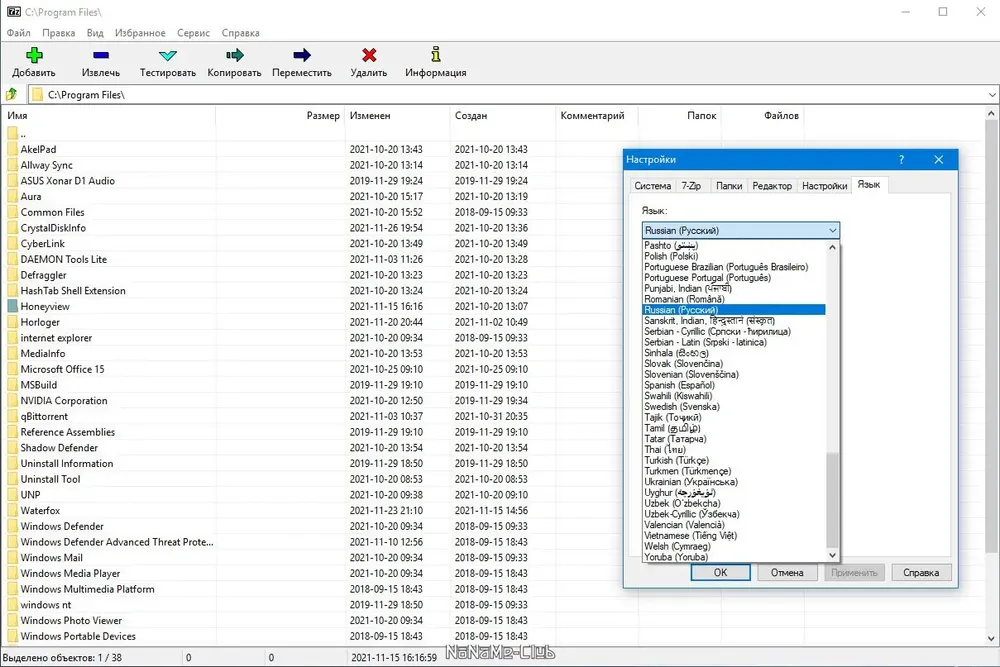Expand the address bar path dropdown
Image resolution: width=1000 pixels, height=667 pixels.
[x=992, y=95]
